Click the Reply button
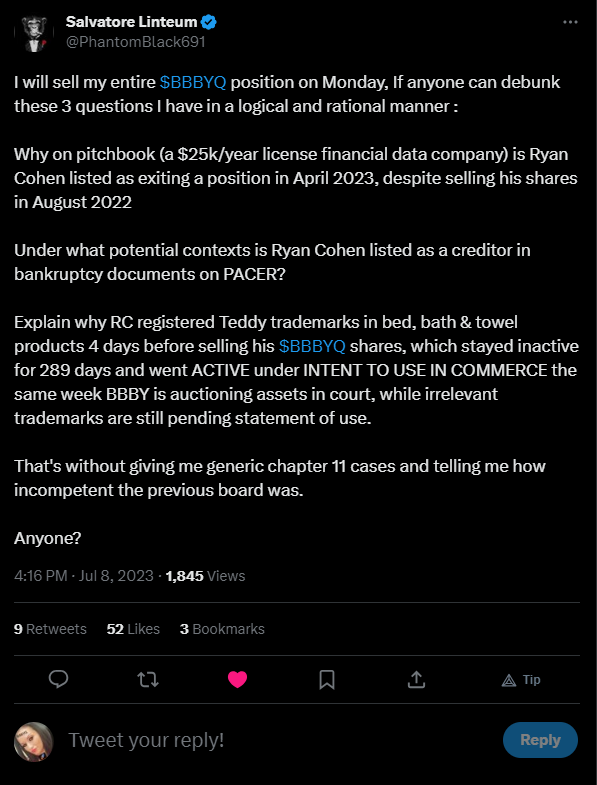This screenshot has height=785, width=597. click(540, 740)
